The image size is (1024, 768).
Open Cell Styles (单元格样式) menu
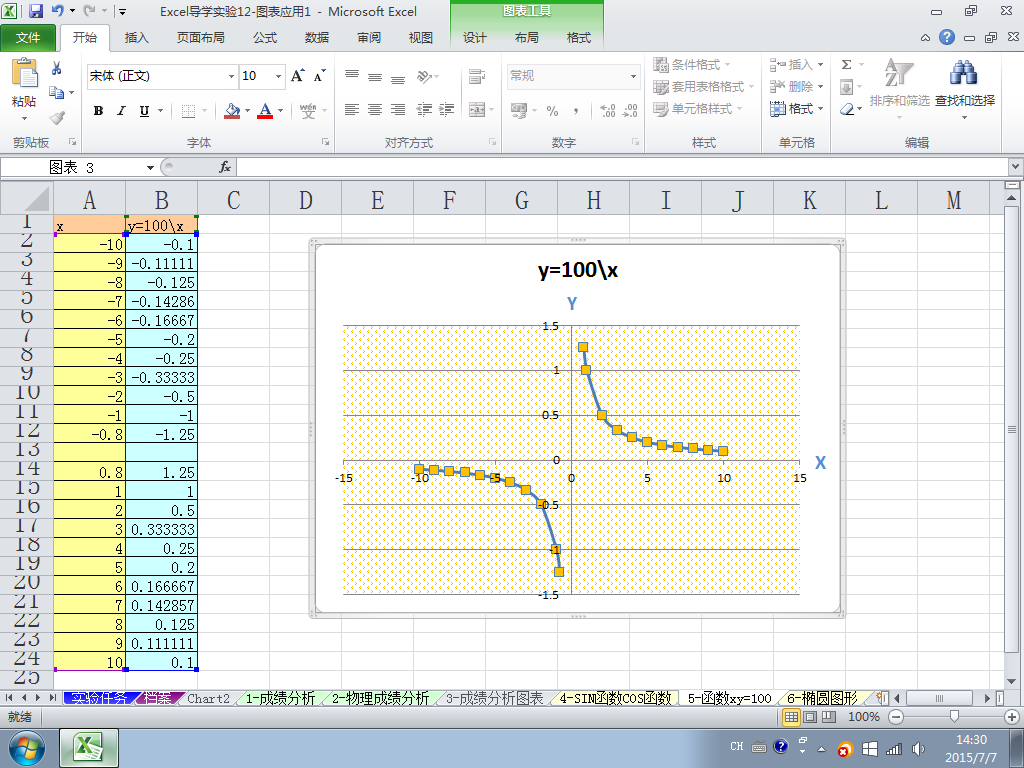697,109
